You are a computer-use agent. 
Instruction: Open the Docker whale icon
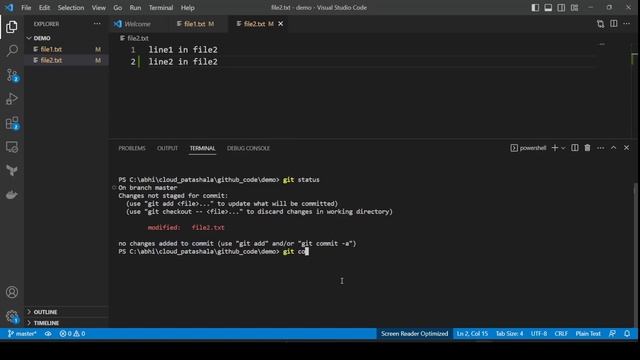12,195
